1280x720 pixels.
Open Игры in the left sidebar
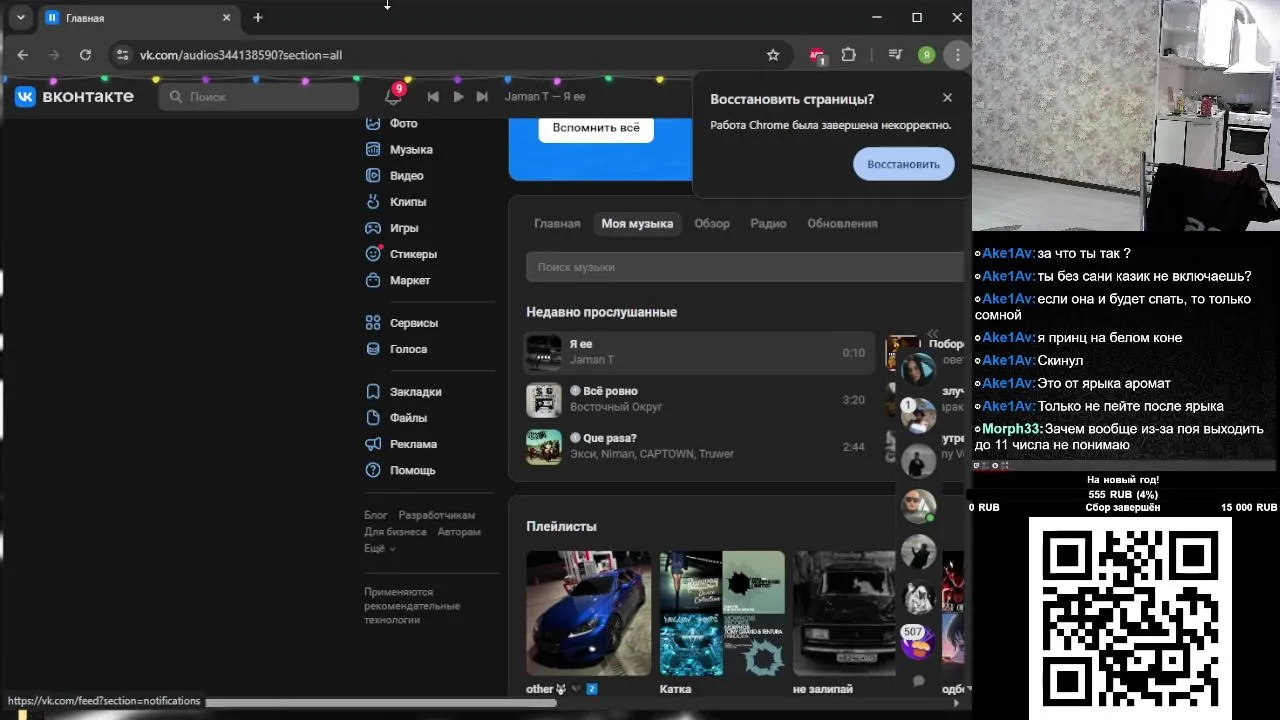[392, 228]
